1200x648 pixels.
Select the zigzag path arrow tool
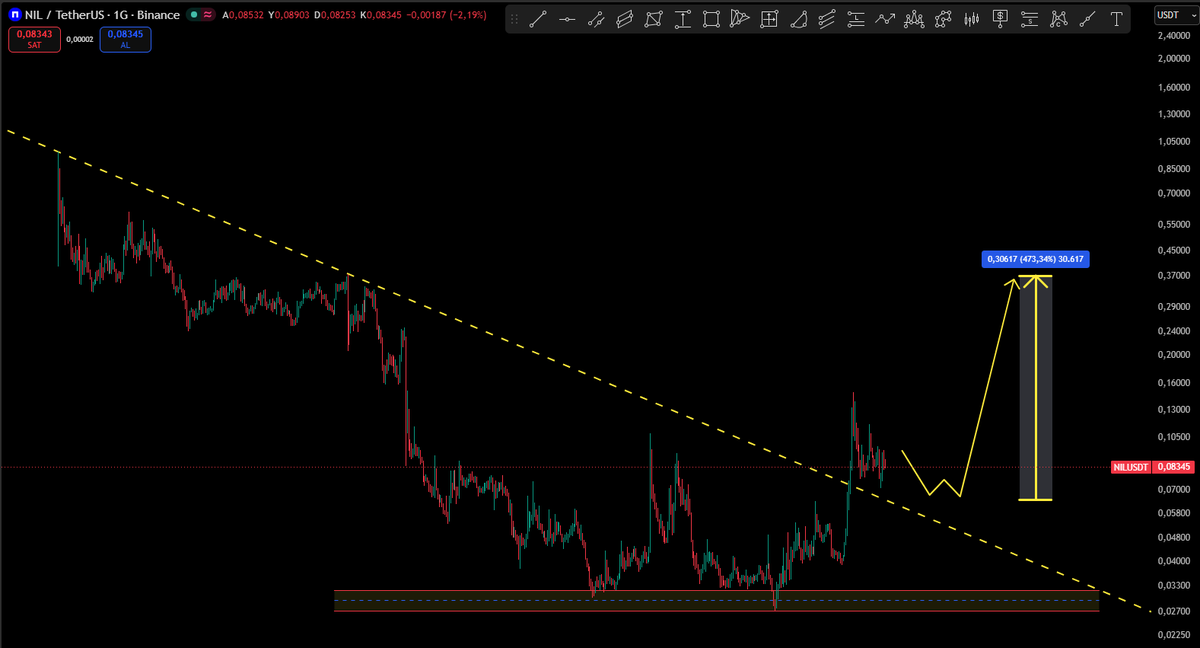pos(885,18)
